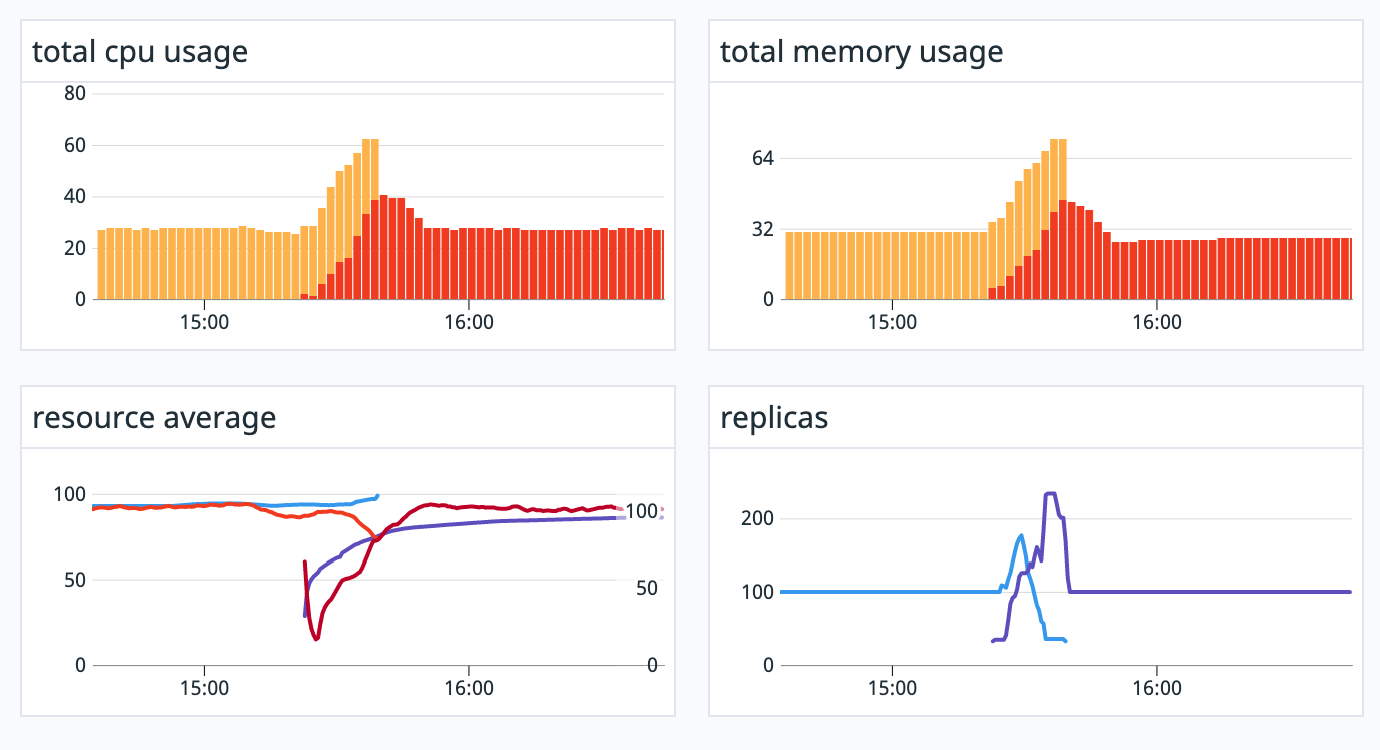Open the "resource average" panel title
1380x750 pixels.
[x=154, y=418]
